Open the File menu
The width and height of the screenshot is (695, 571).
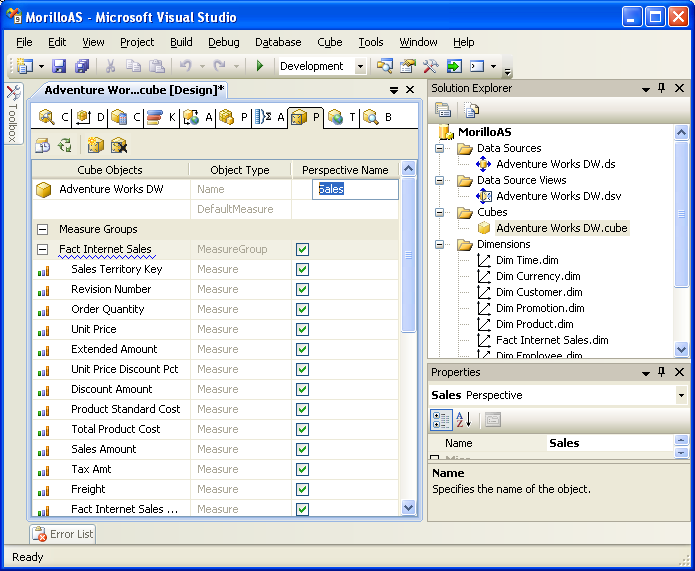click(x=24, y=42)
